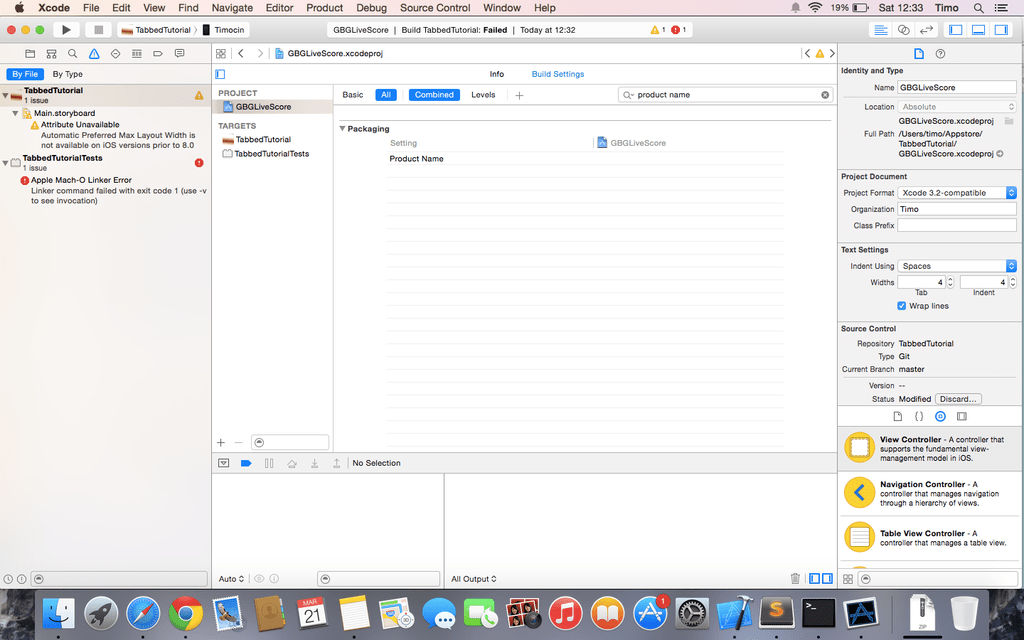Open the Project Format dropdown
This screenshot has height=640, width=1024.
(957, 193)
